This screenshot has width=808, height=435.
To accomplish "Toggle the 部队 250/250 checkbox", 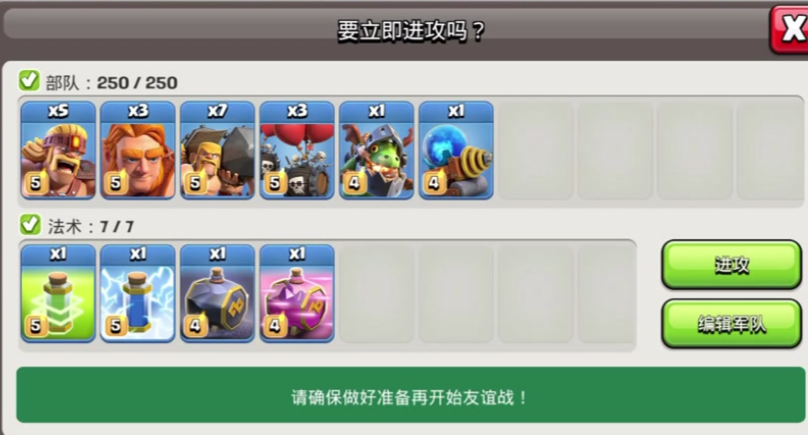I will click(x=29, y=80).
